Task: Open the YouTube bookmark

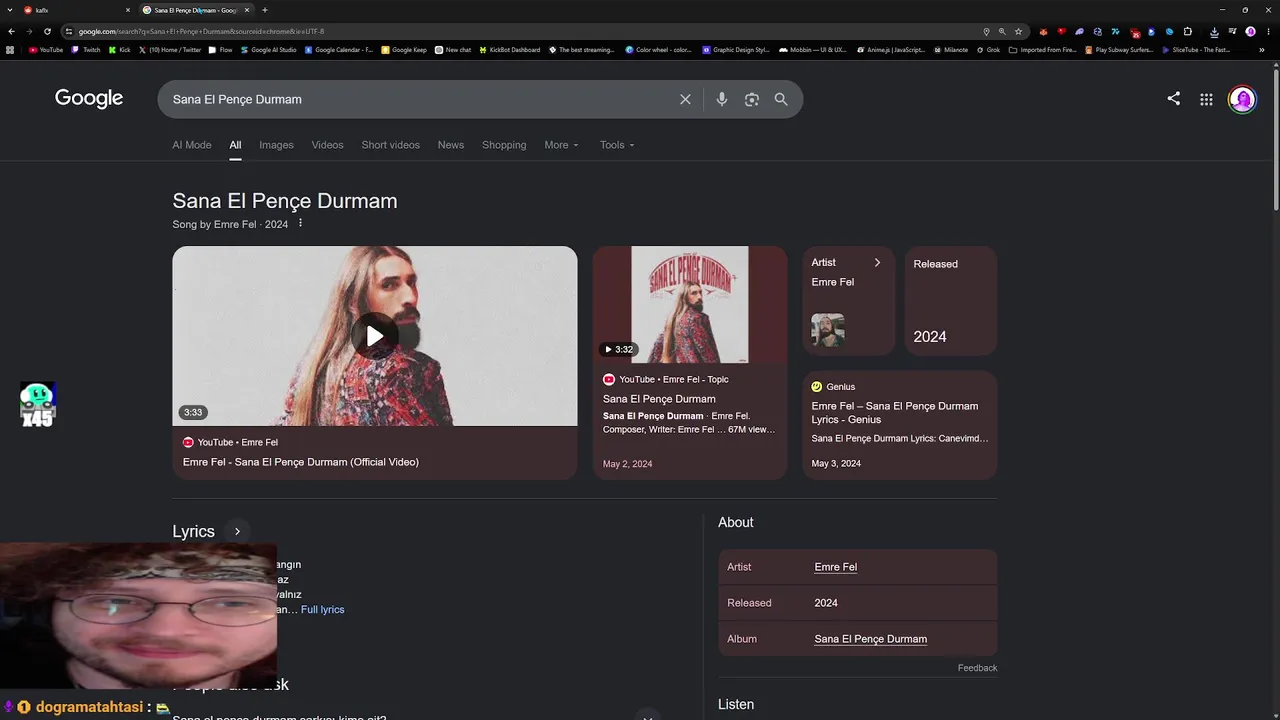Action: pyautogui.click(x=46, y=50)
